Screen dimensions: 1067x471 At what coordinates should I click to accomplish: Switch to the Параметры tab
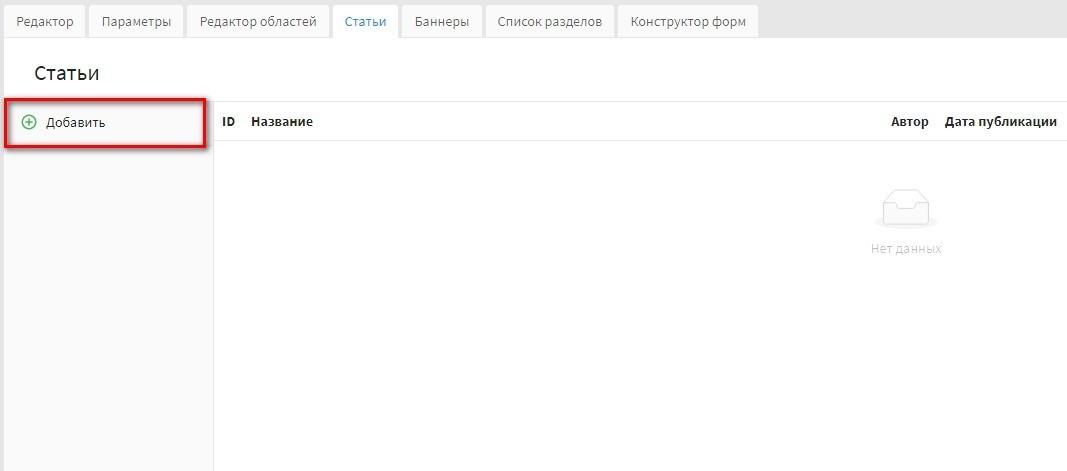pos(136,22)
